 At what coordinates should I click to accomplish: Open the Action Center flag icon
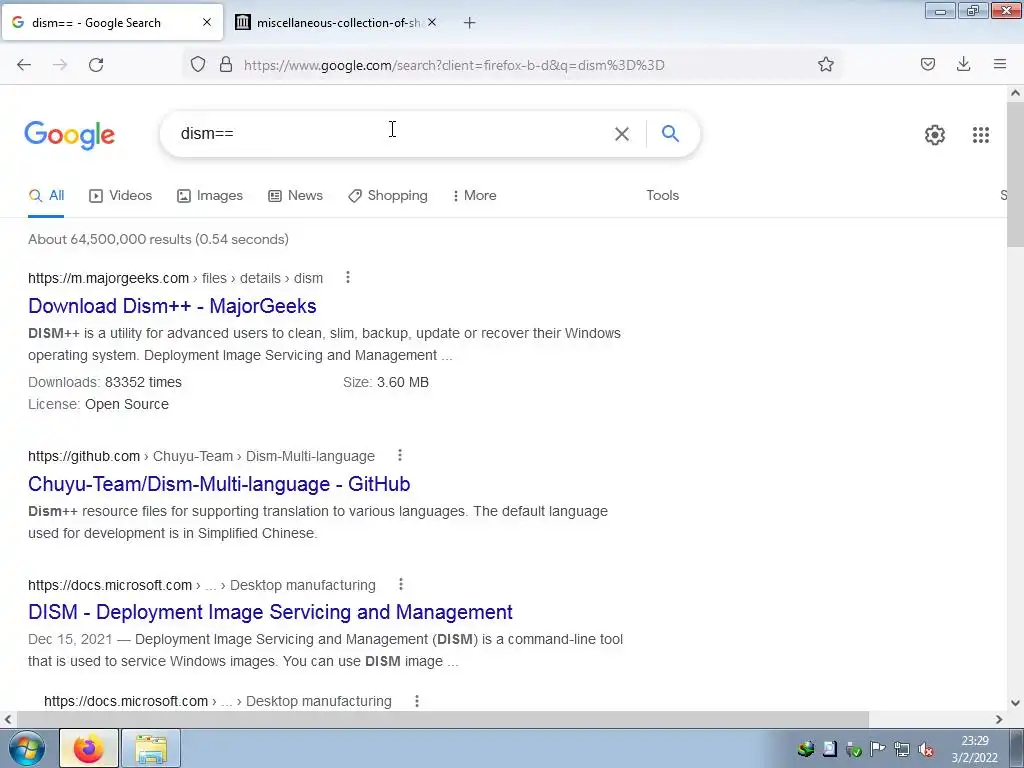click(x=878, y=749)
